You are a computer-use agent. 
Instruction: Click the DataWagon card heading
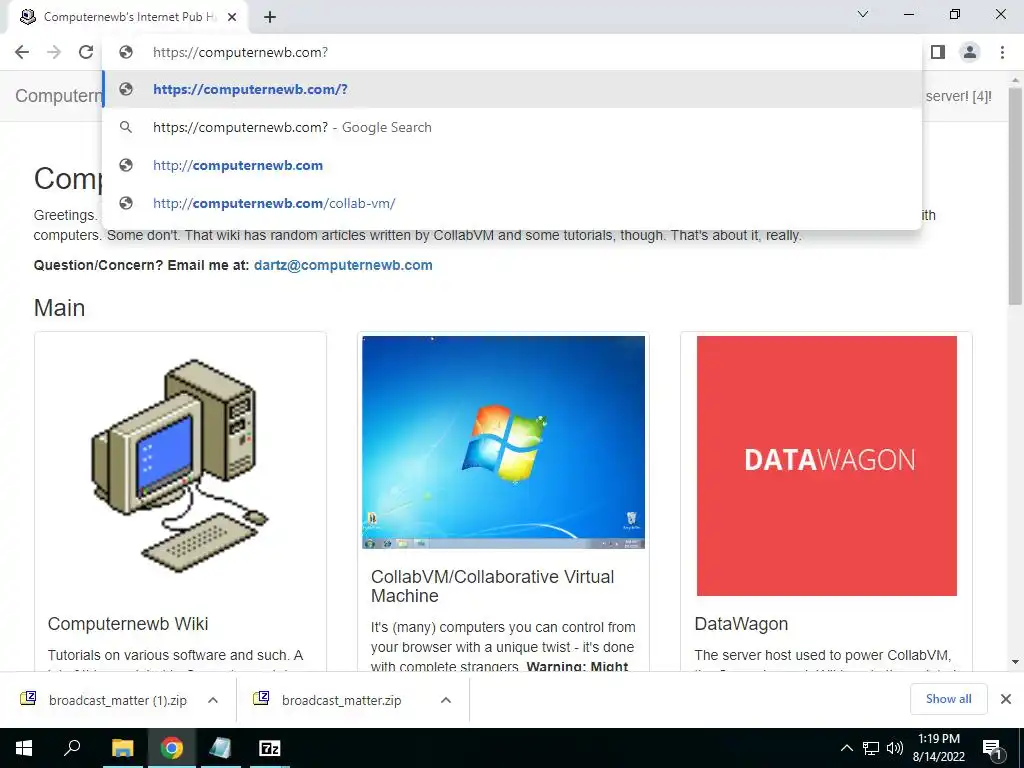point(741,624)
